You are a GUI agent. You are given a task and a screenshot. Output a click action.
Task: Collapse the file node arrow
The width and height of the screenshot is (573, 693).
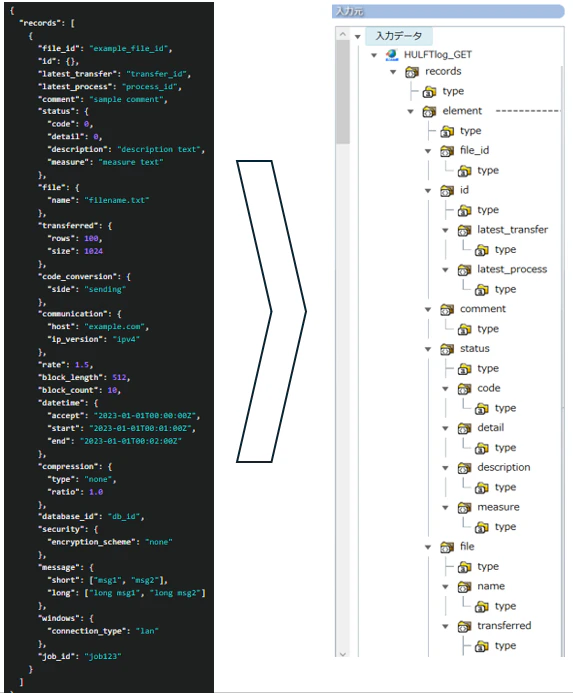point(428,547)
